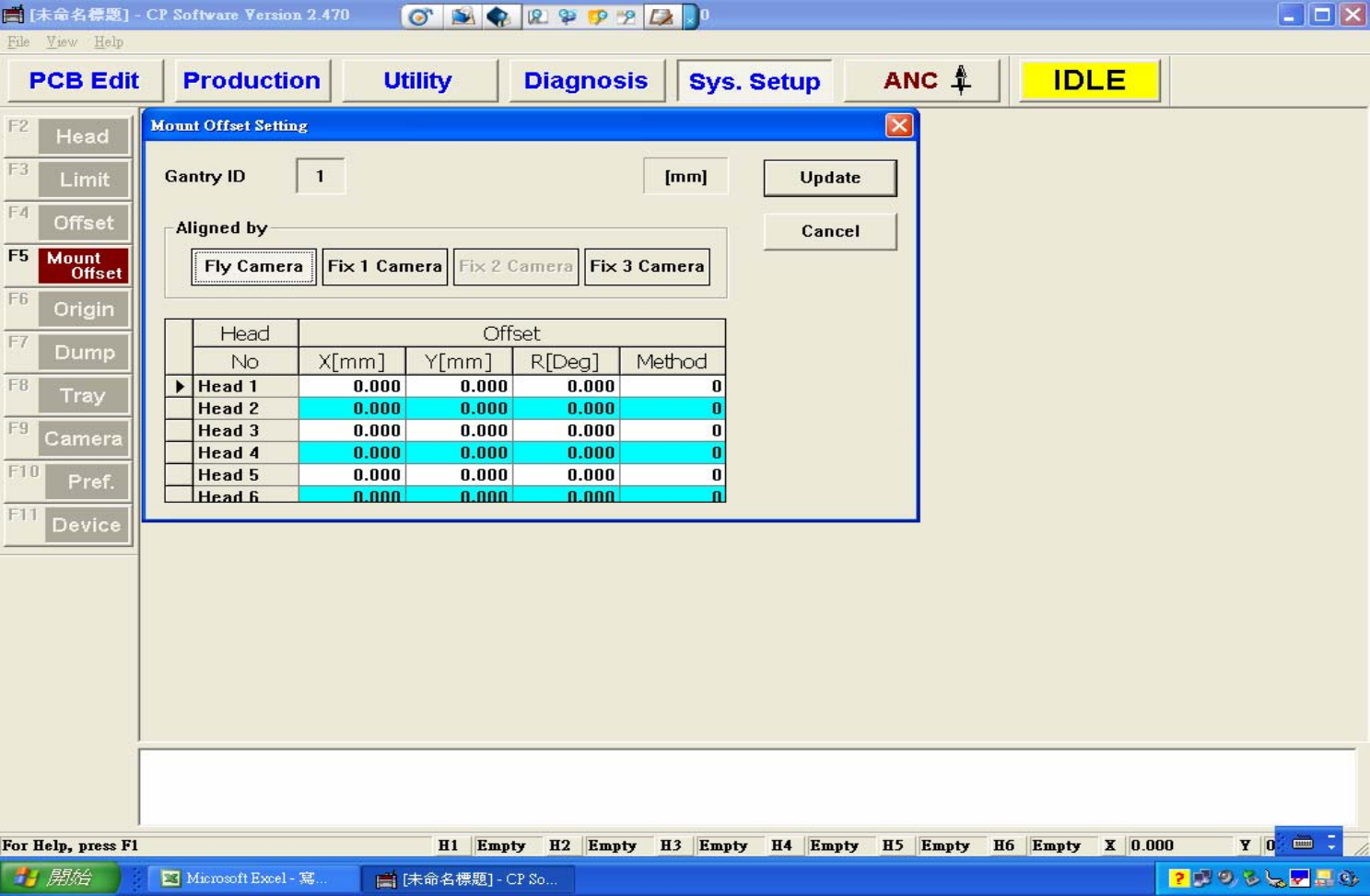The image size is (1370, 896).
Task: Toggle the [mm] unit button
Action: point(685,177)
